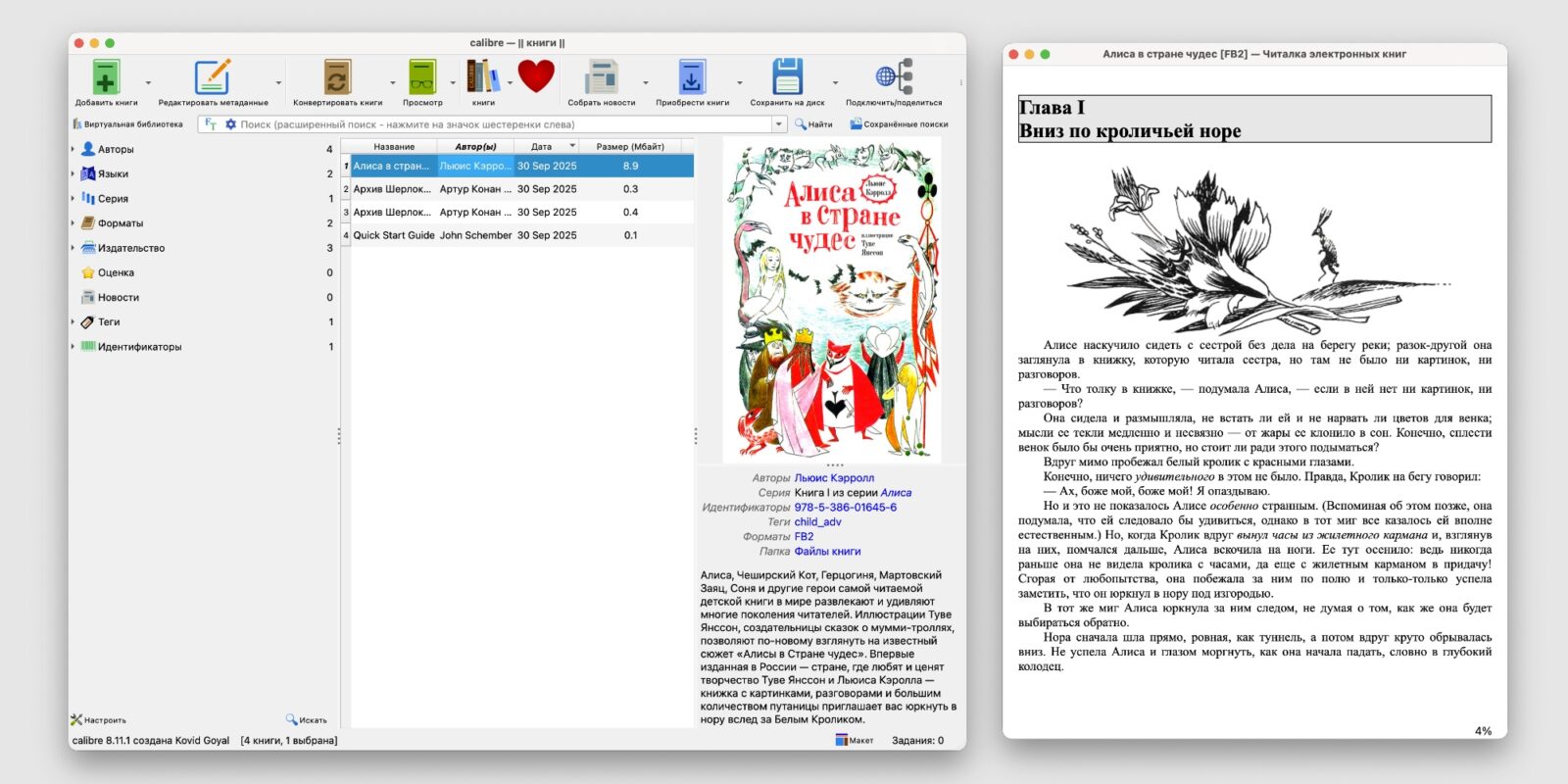Expand the Authors tree category
The image size is (1568, 784).
click(73, 149)
